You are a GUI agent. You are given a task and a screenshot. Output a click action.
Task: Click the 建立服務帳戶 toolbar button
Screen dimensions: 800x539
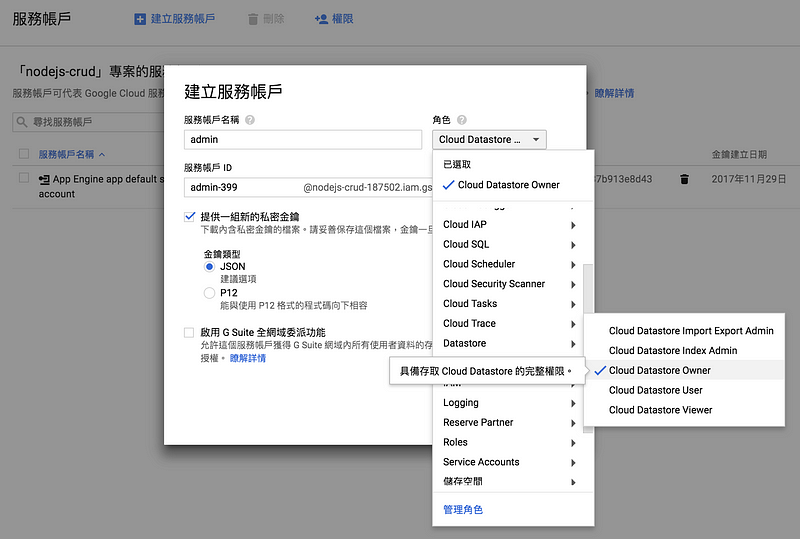[174, 19]
